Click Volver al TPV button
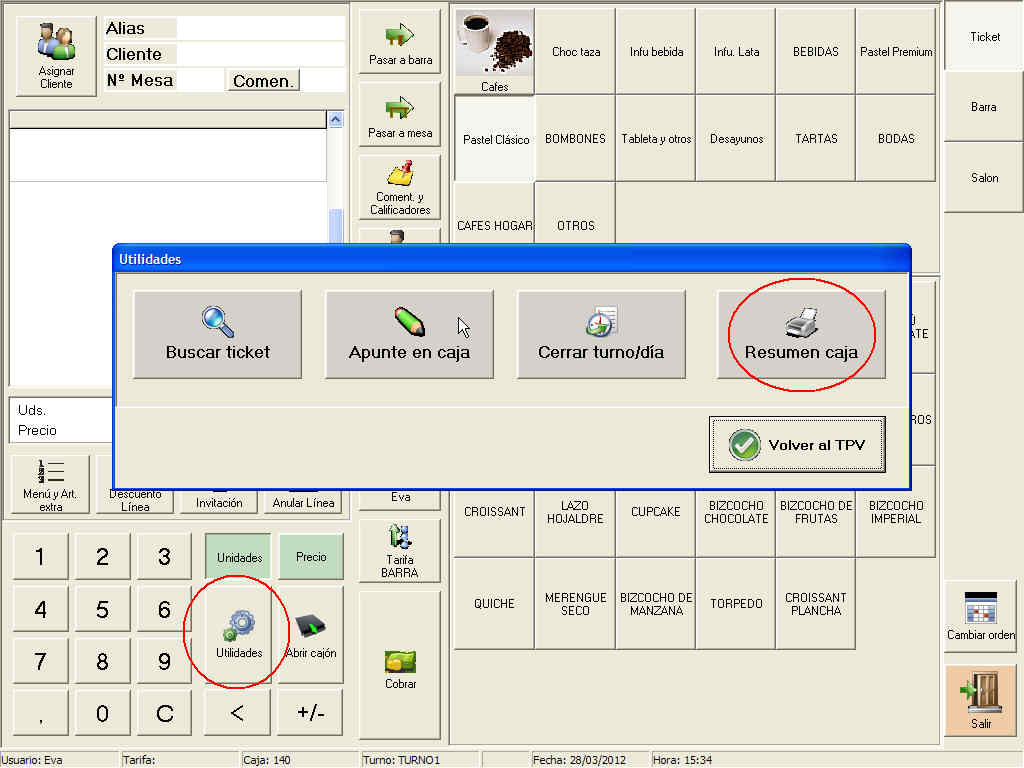Screen dimensions: 1024x768 pos(797,445)
